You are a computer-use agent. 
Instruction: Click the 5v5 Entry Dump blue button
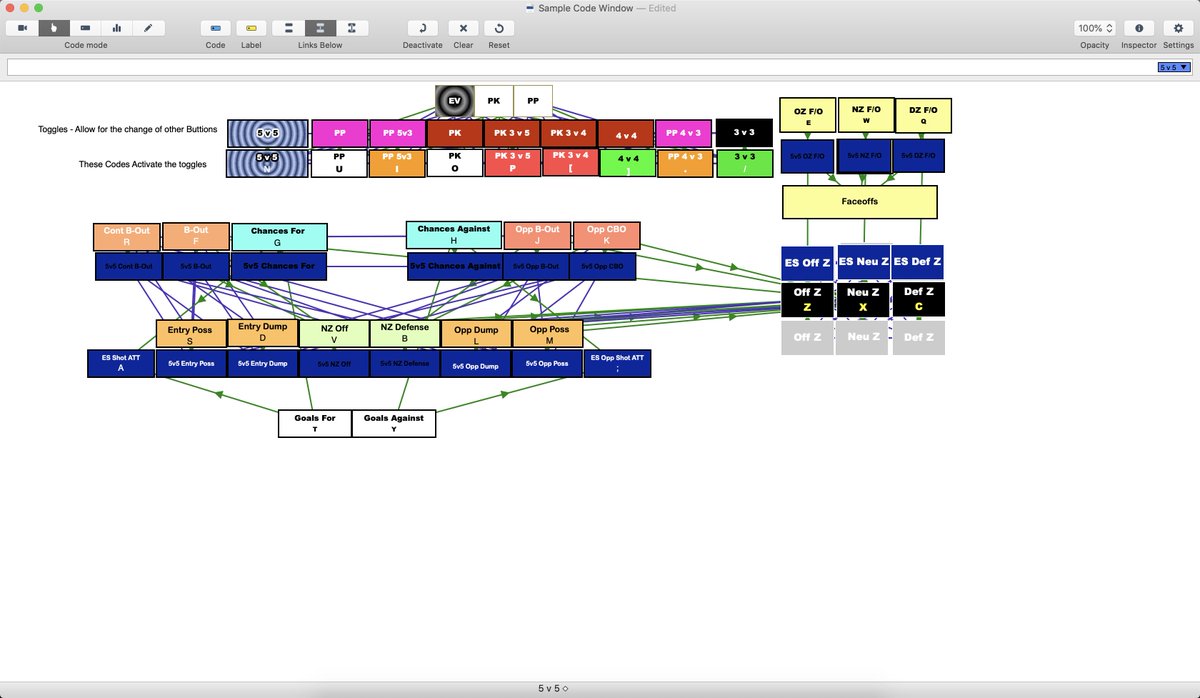click(263, 363)
